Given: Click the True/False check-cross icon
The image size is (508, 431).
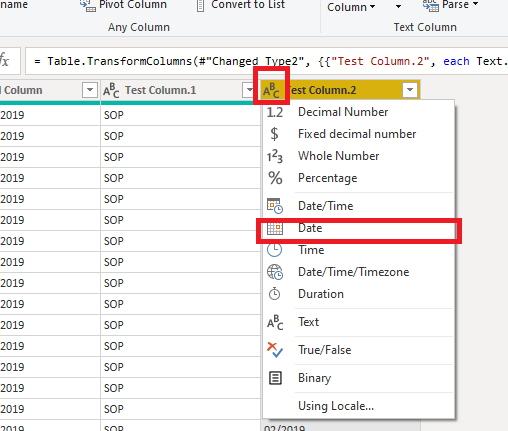Looking at the screenshot, I should pyautogui.click(x=275, y=350).
